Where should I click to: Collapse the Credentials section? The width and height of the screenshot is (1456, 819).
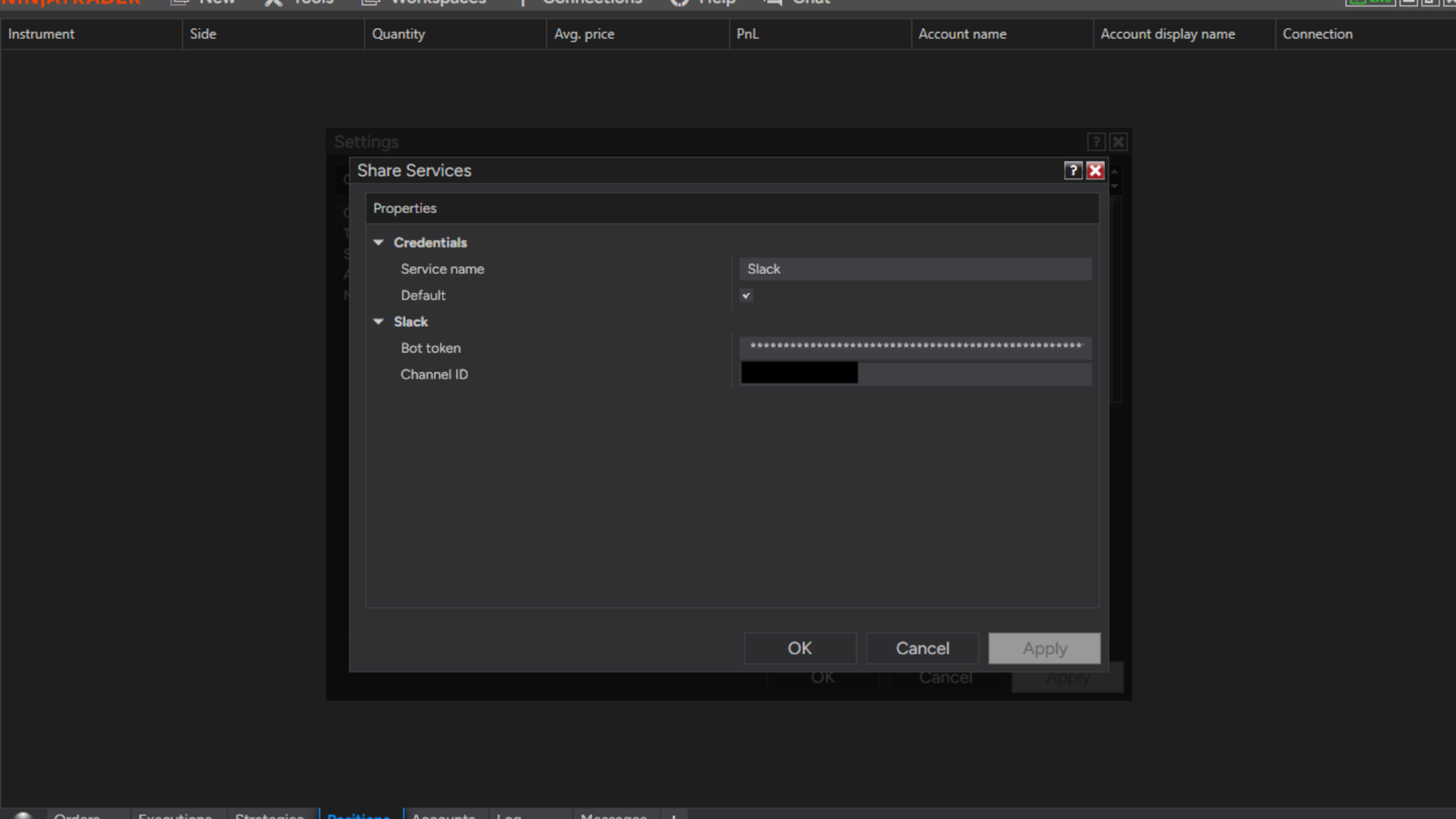pyautogui.click(x=379, y=243)
